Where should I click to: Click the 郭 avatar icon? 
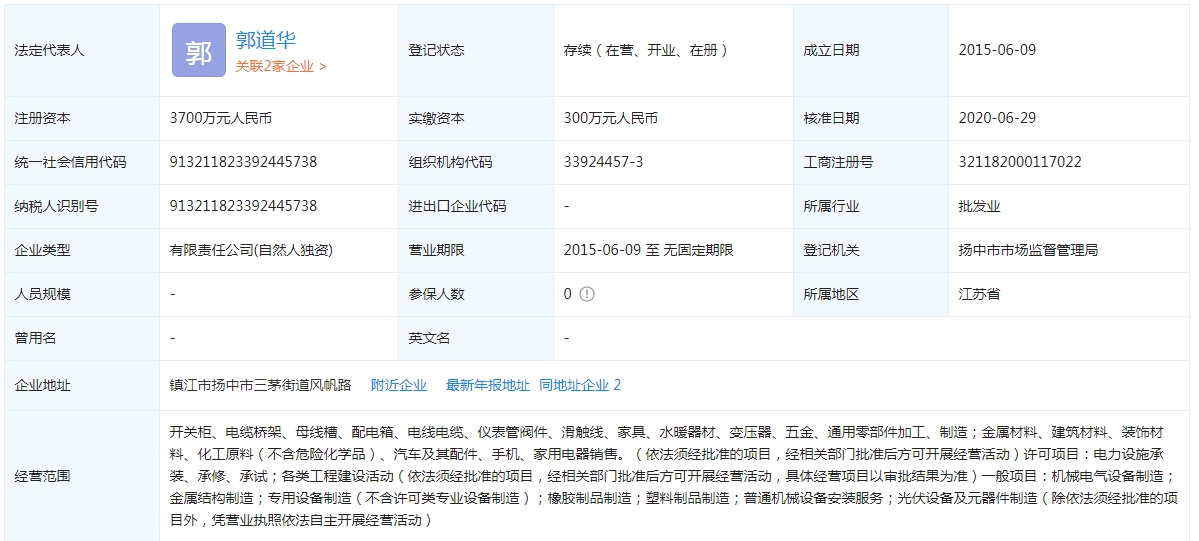pyautogui.click(x=198, y=50)
